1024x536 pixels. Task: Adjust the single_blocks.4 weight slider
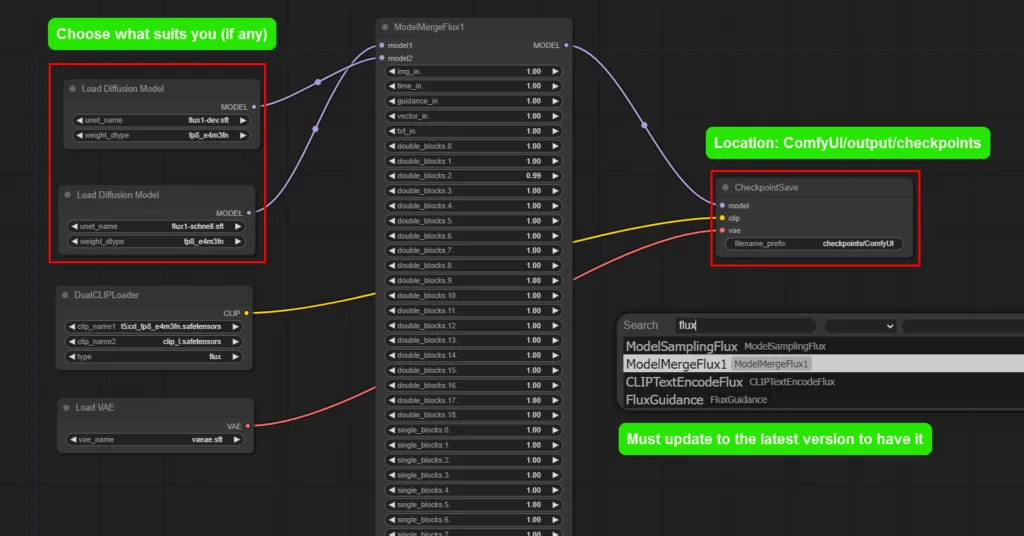473,490
